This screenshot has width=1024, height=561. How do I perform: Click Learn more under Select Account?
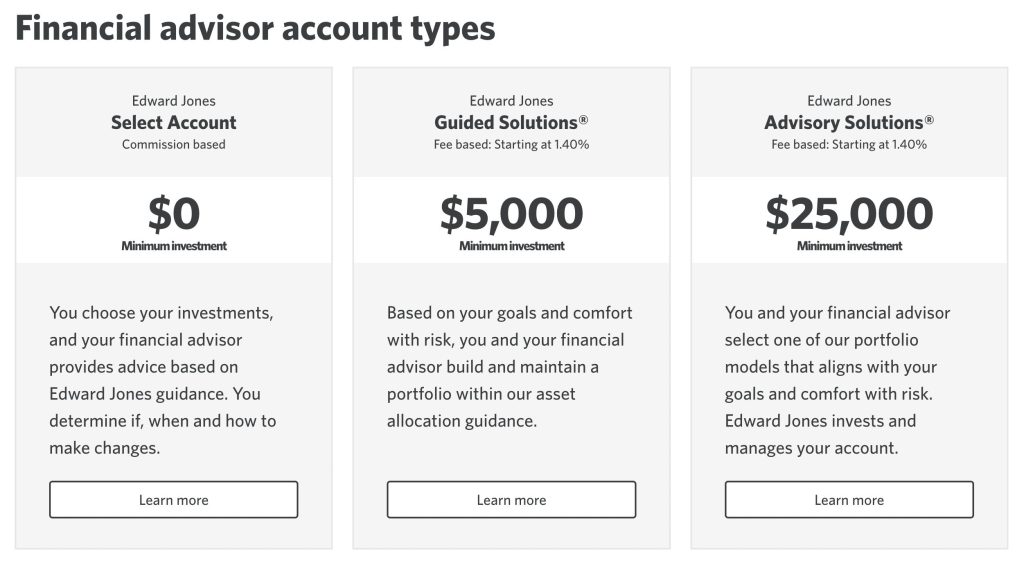[x=173, y=500]
